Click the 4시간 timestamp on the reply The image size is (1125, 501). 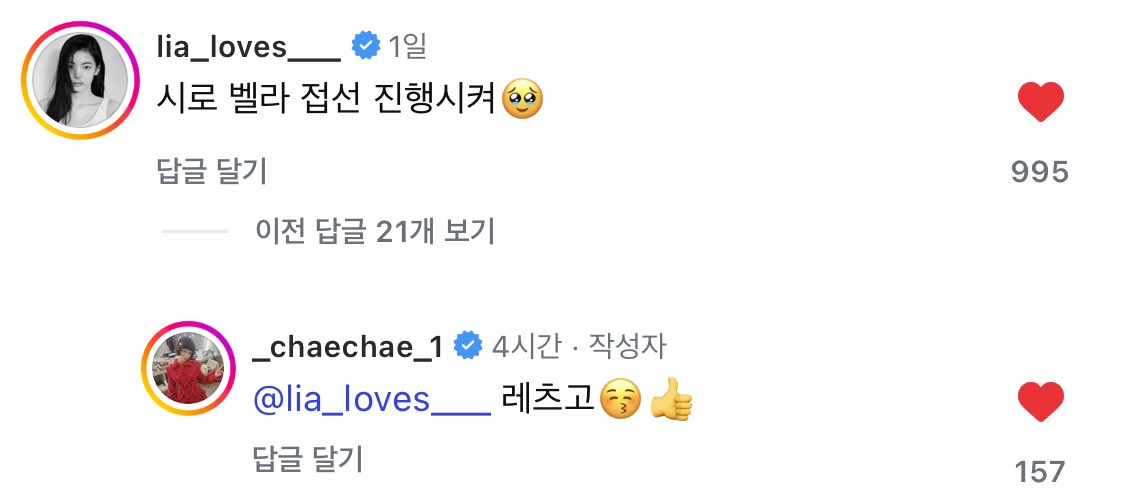tap(524, 347)
